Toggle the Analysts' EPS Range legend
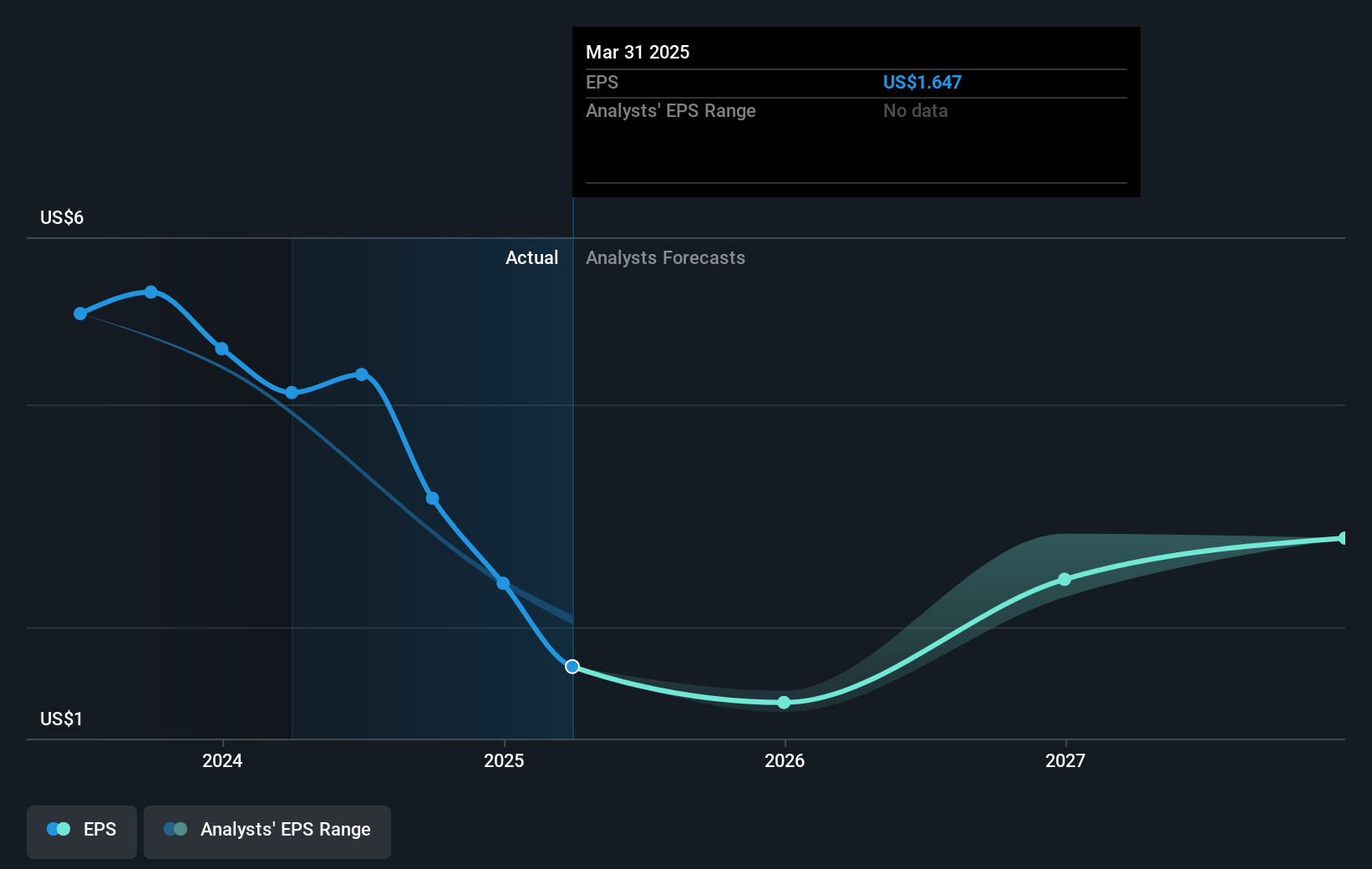Image resolution: width=1372 pixels, height=869 pixels. pos(267,831)
